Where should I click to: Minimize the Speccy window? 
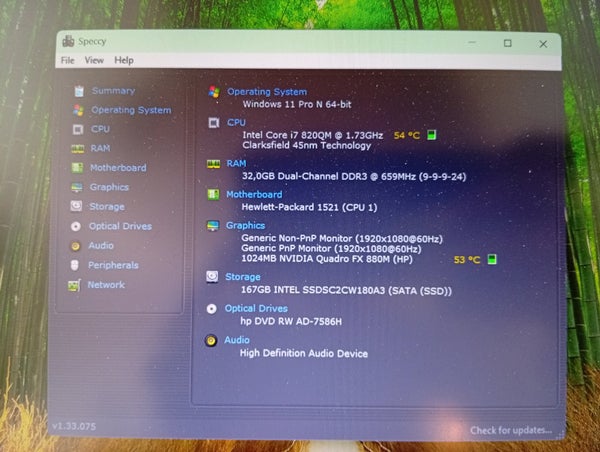coord(472,42)
